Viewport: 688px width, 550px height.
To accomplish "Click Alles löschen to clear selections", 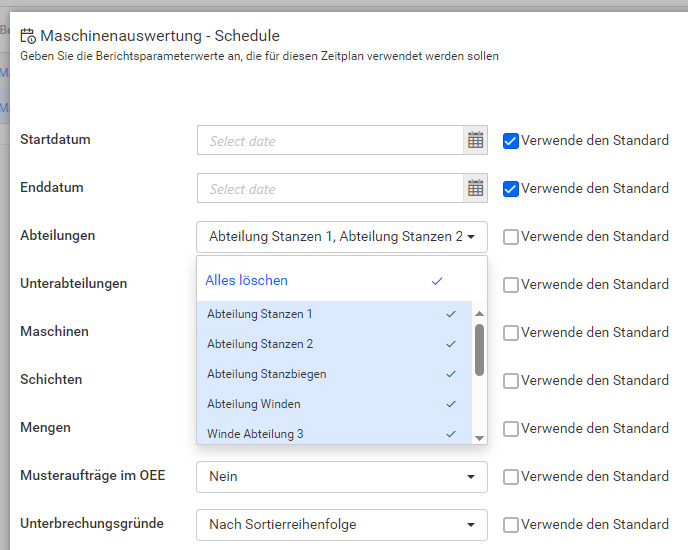I will click(247, 281).
